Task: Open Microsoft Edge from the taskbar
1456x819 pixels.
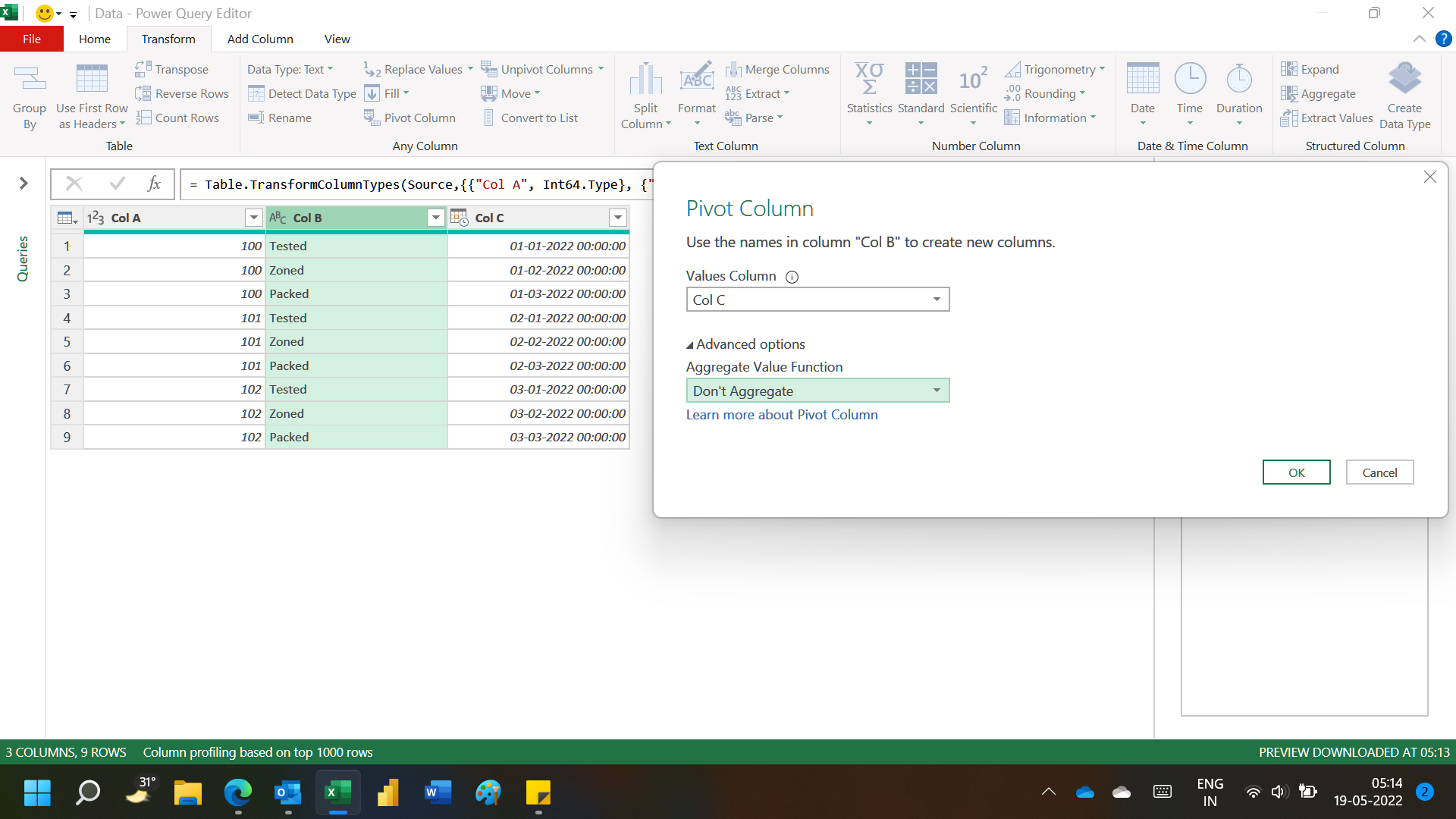Action: pos(238,793)
